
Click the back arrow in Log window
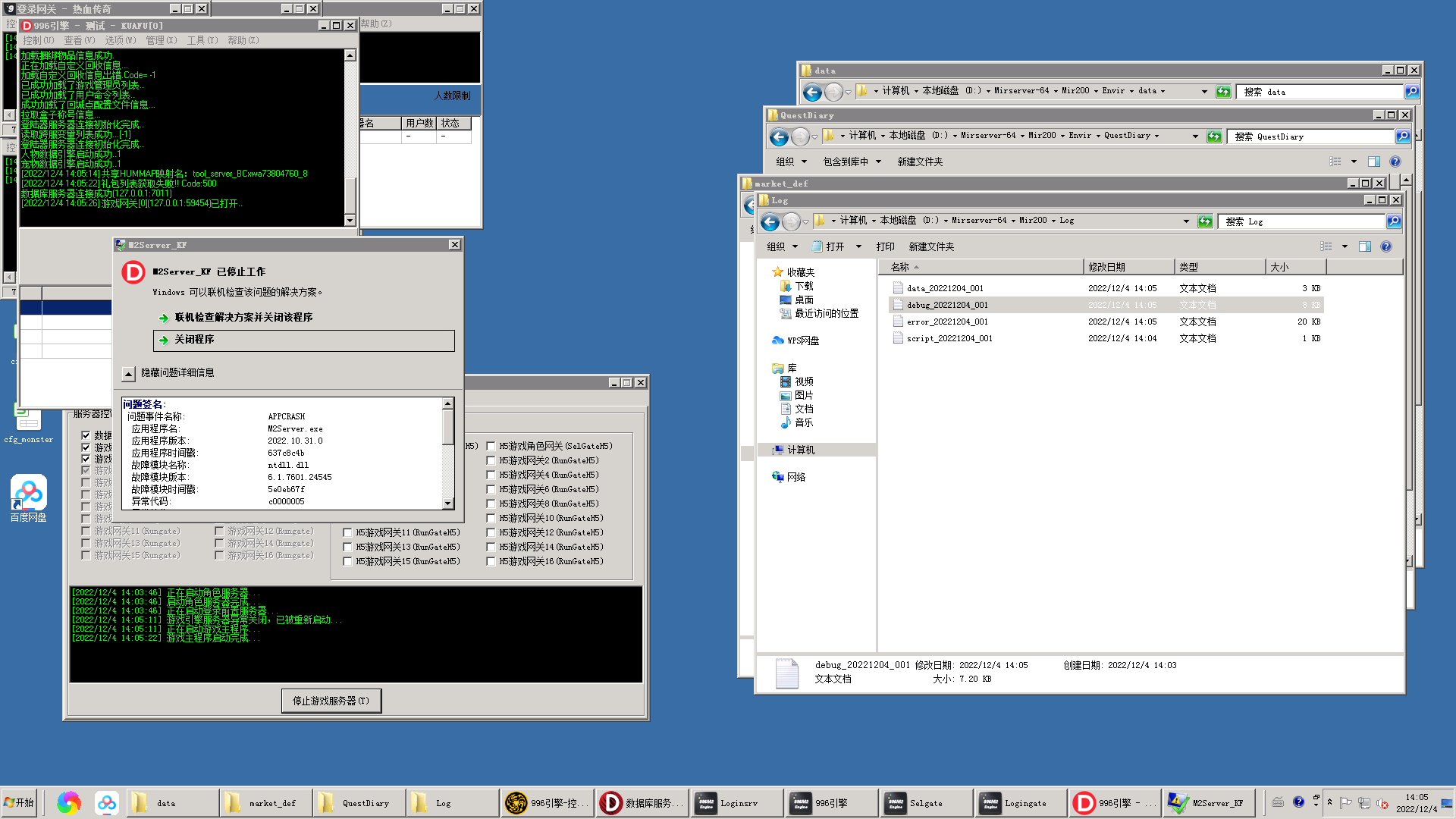tap(770, 221)
